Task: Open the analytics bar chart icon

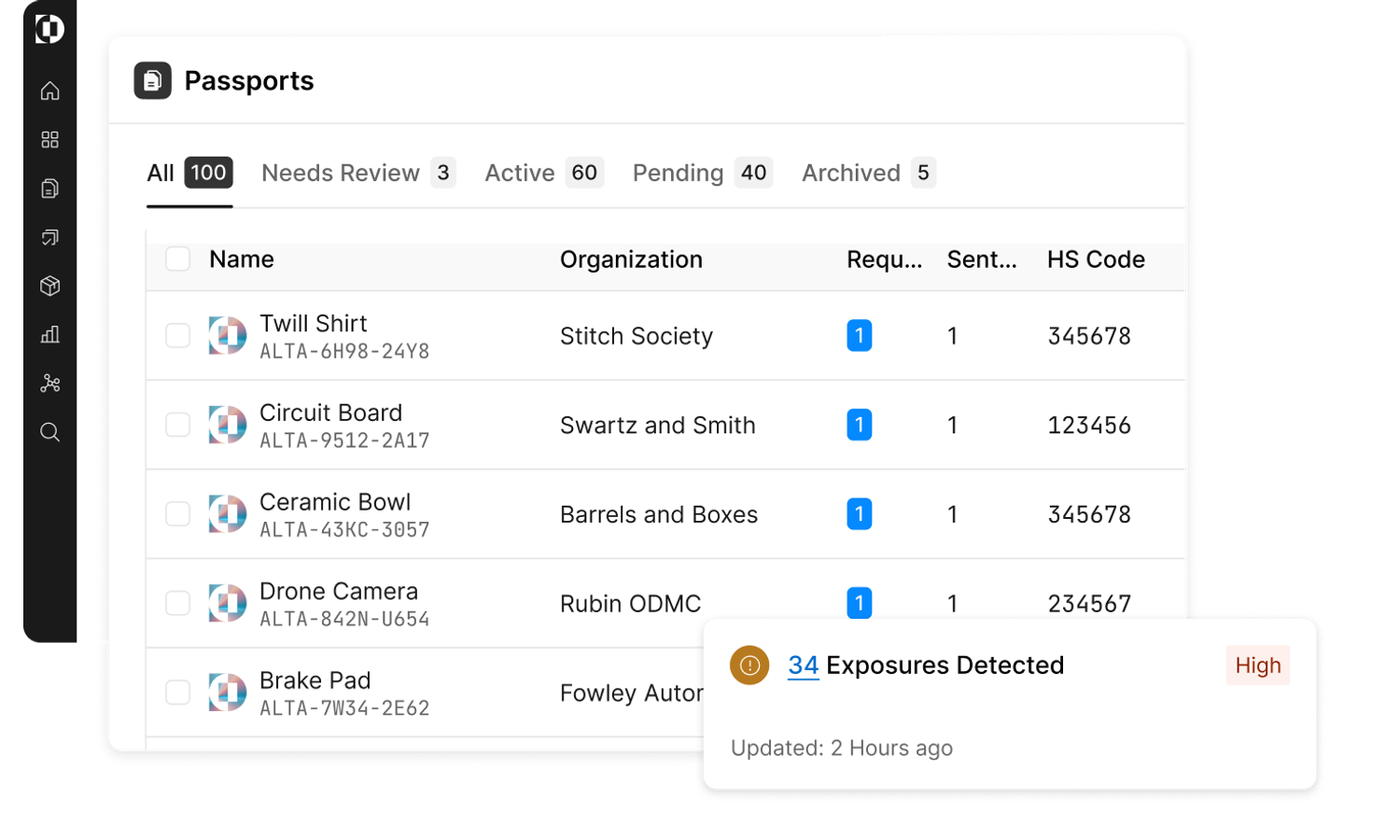Action: tap(49, 334)
